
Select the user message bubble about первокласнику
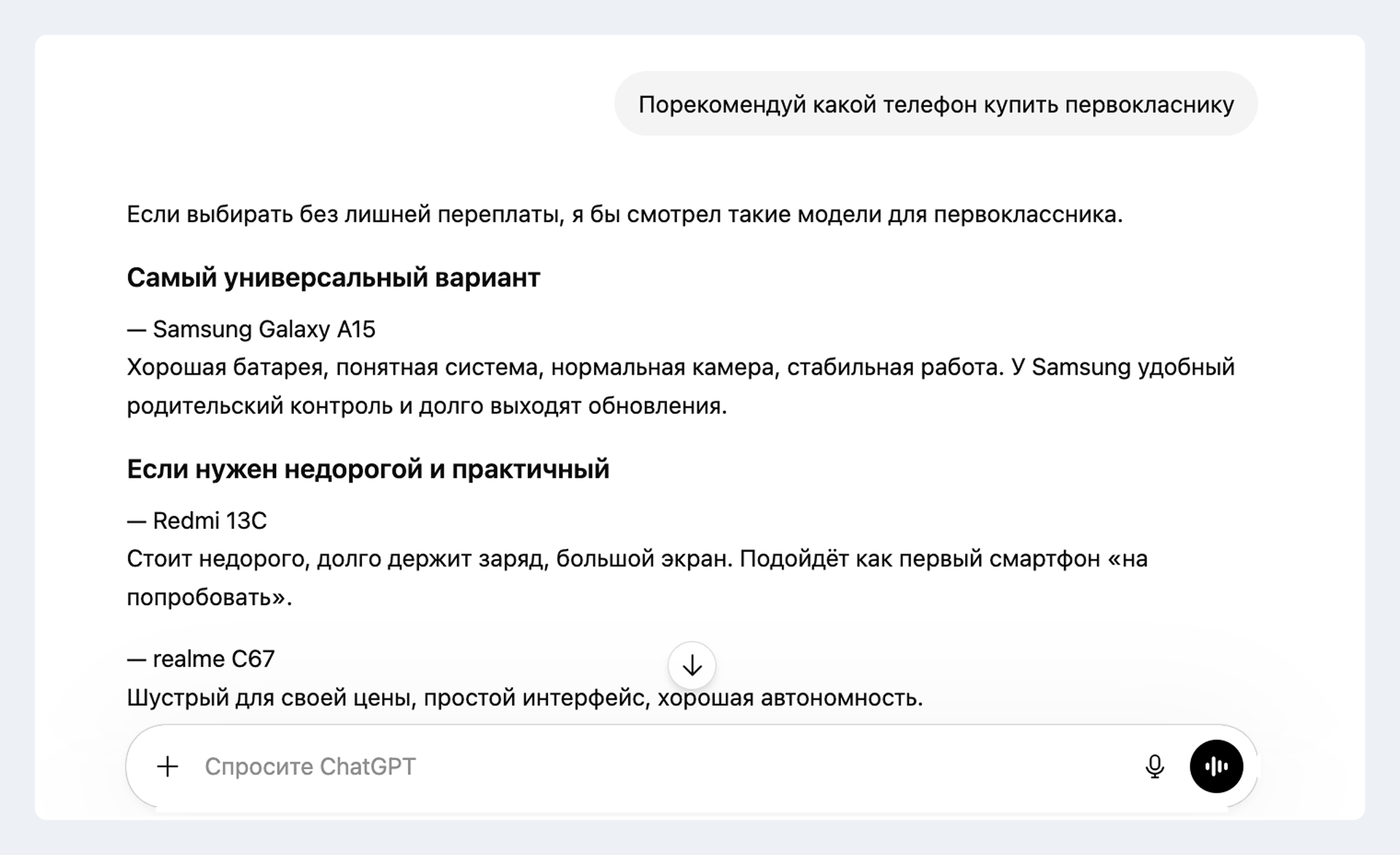[x=936, y=104]
